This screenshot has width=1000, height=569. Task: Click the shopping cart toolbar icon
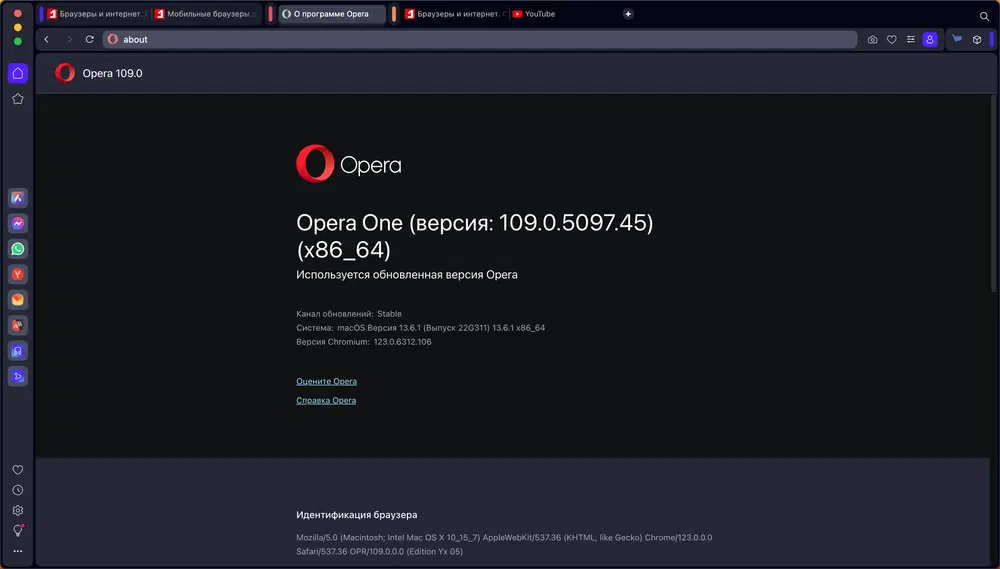[957, 39]
